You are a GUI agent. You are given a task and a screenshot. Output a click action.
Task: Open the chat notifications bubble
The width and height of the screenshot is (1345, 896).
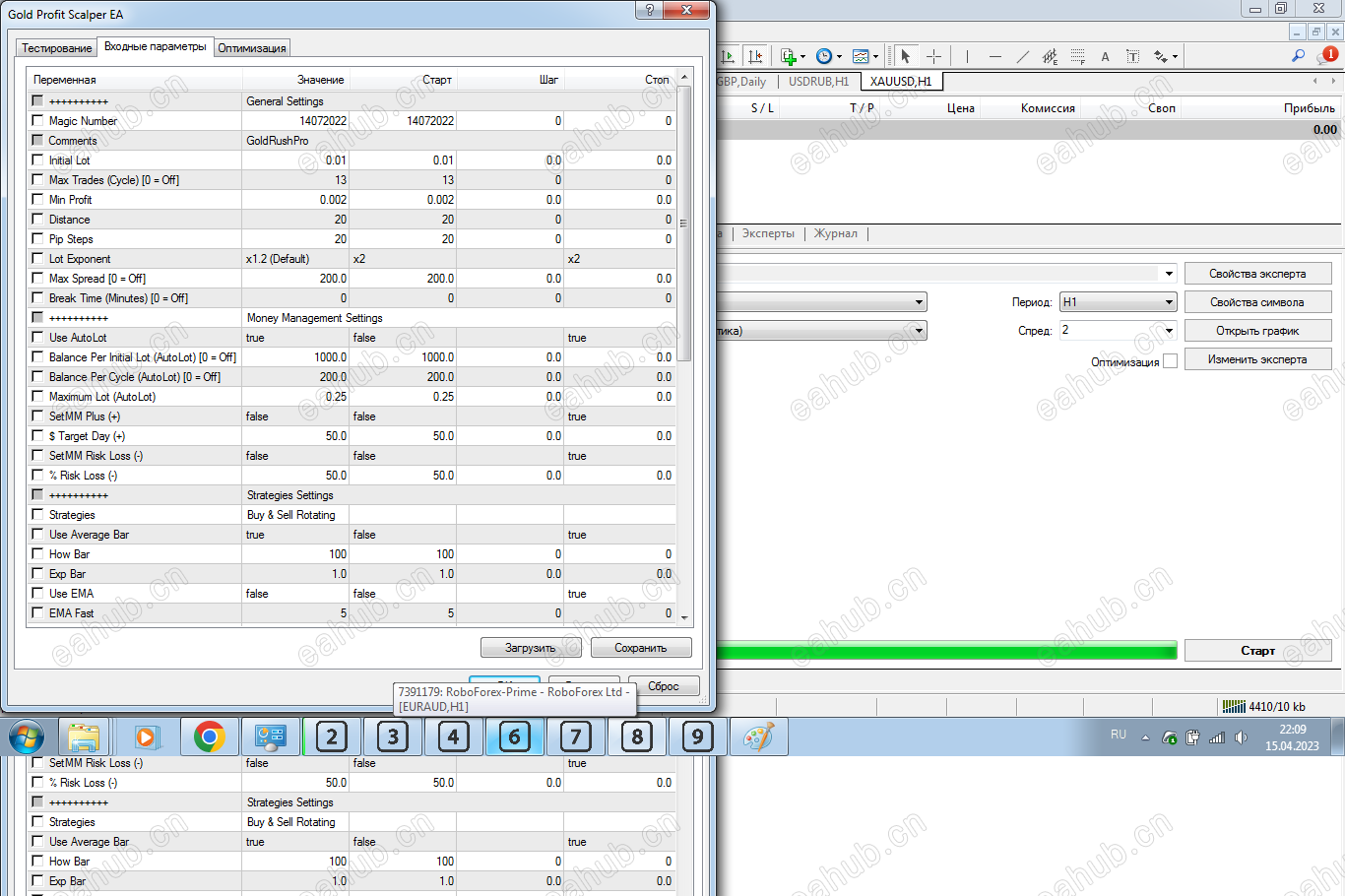1327,56
